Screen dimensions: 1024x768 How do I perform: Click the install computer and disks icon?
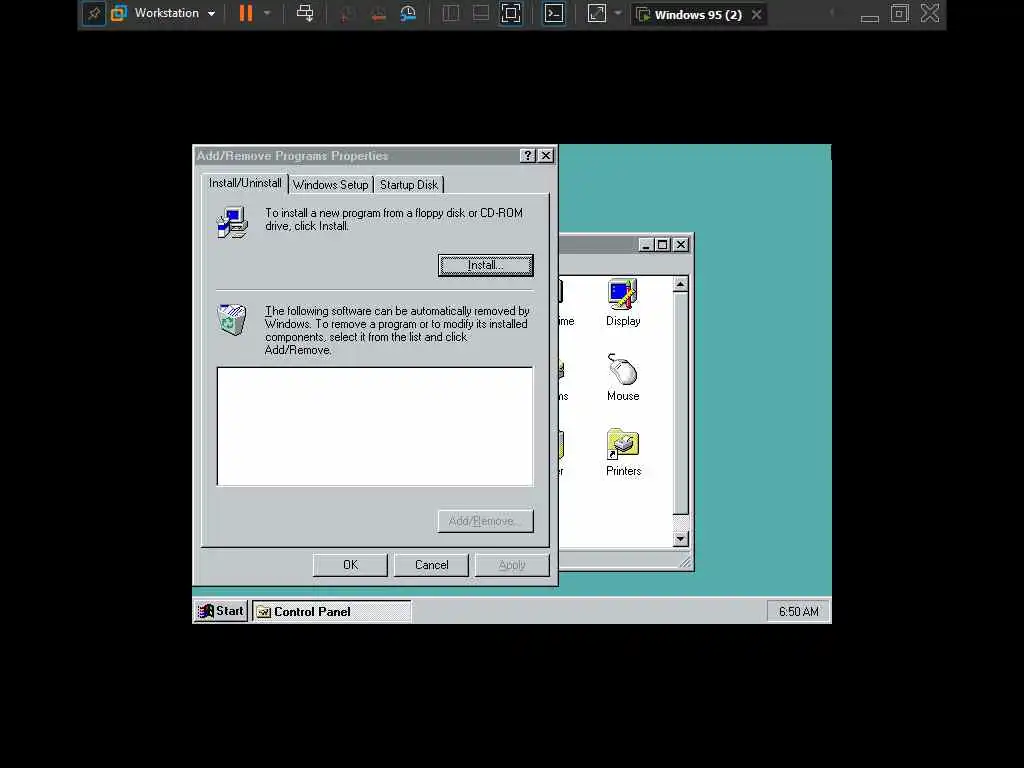click(x=232, y=222)
